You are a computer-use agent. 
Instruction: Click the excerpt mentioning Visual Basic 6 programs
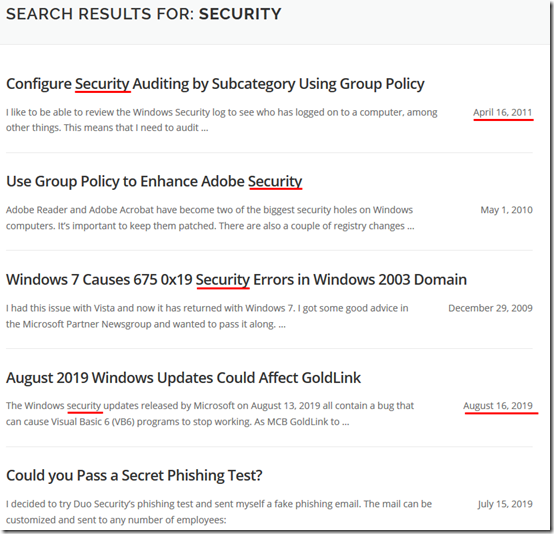(x=210, y=414)
